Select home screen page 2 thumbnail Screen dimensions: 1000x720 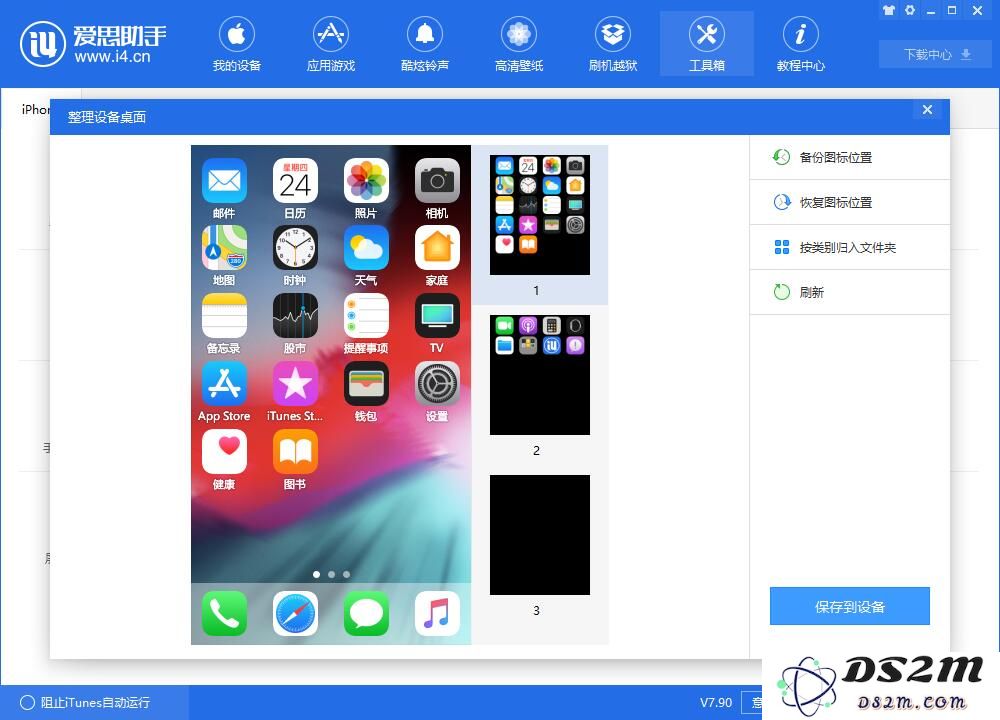pyautogui.click(x=540, y=375)
